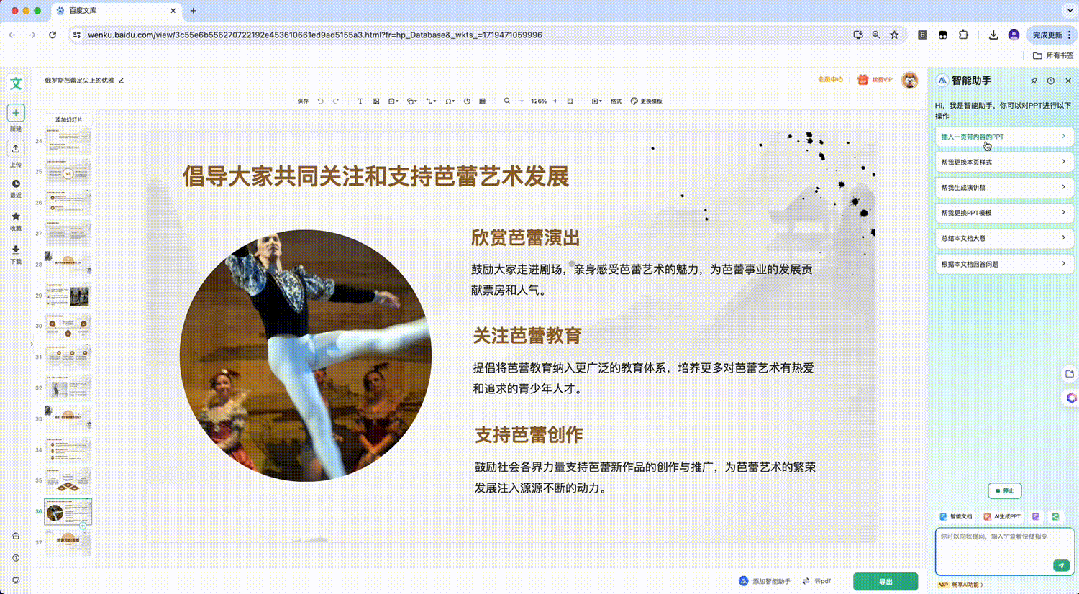Click the green plus new-document icon

pyautogui.click(x=17, y=112)
